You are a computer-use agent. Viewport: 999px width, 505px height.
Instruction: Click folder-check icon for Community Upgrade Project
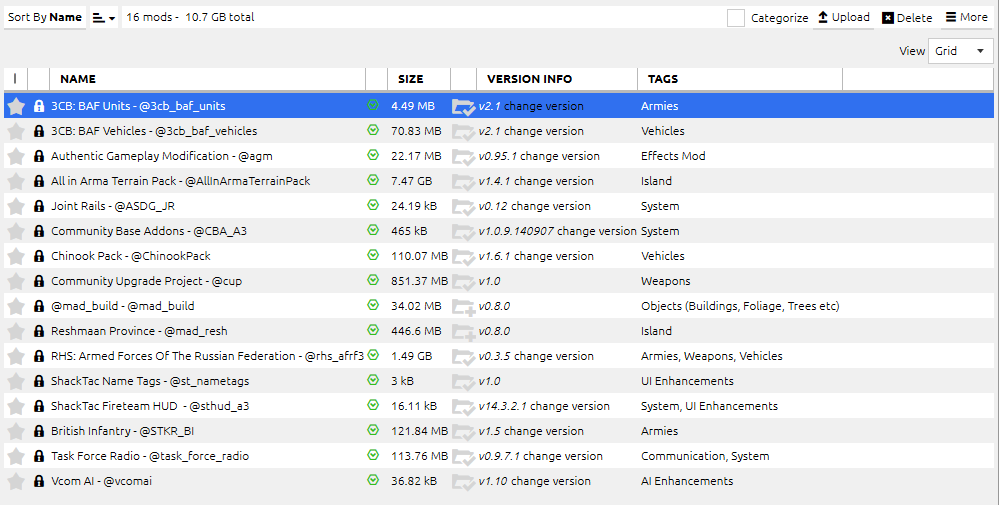463,282
